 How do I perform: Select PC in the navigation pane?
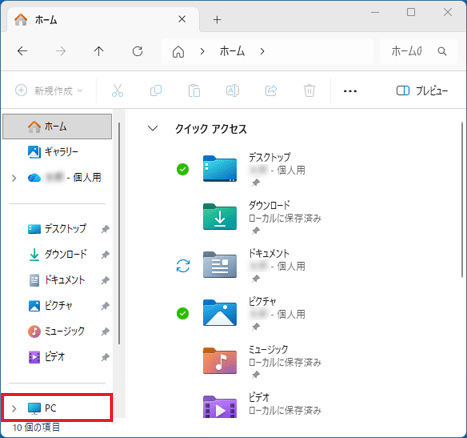coord(57,408)
